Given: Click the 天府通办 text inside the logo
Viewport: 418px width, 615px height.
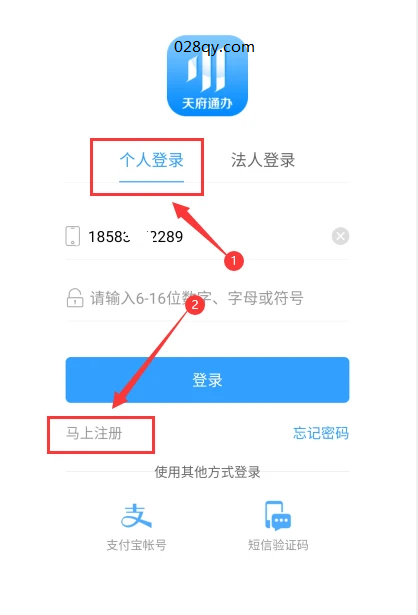Looking at the screenshot, I should [207, 104].
